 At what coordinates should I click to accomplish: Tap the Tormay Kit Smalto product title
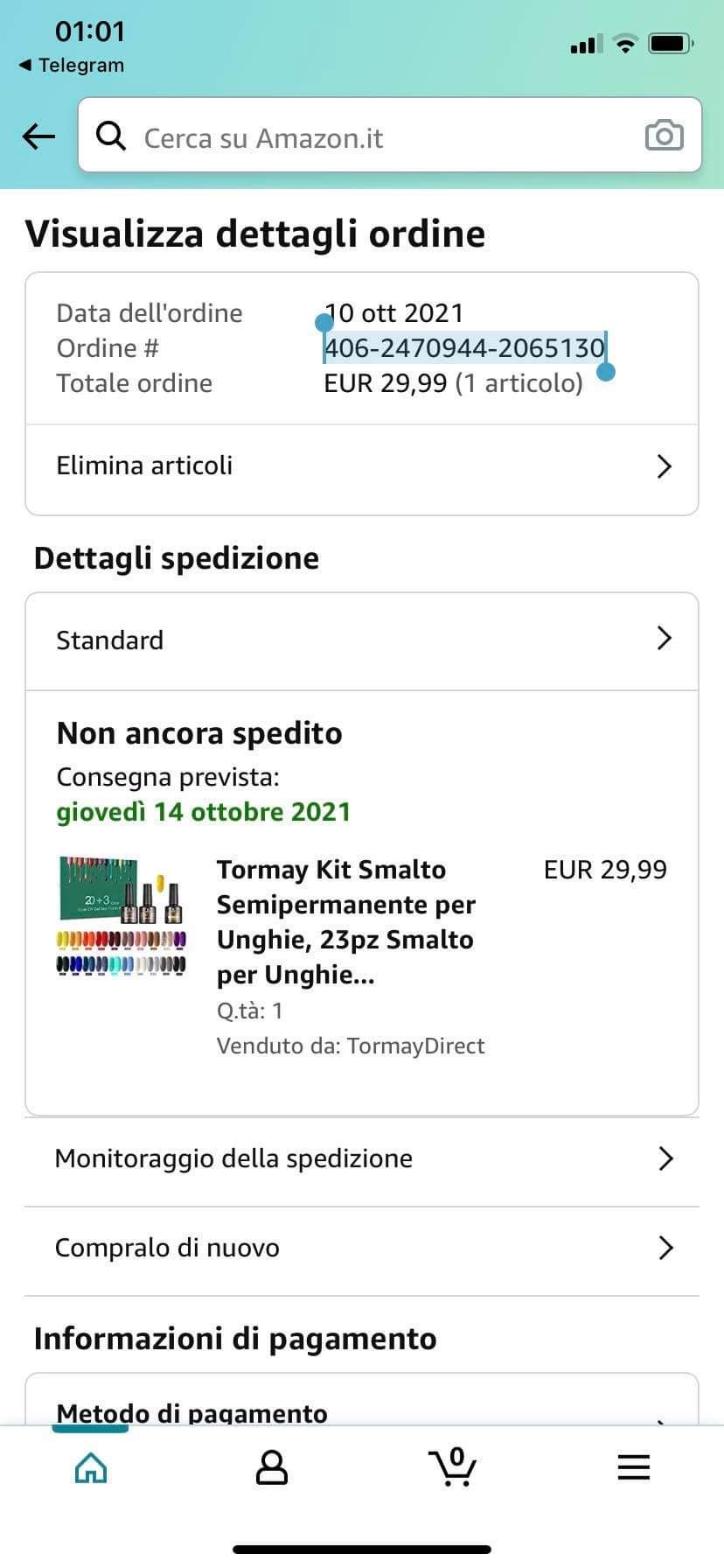click(x=345, y=921)
